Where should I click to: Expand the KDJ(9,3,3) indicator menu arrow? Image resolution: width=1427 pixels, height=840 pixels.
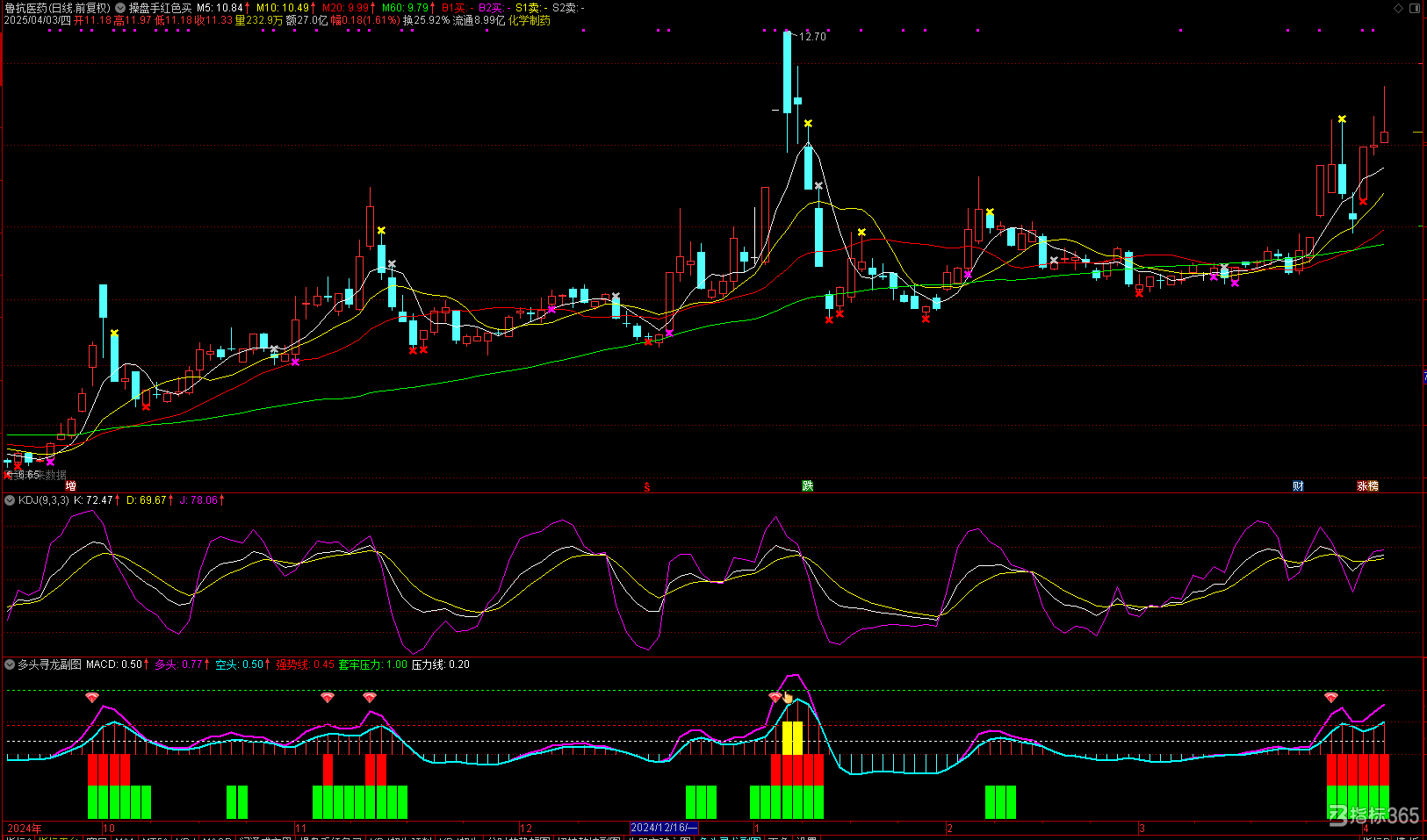pos(10,500)
